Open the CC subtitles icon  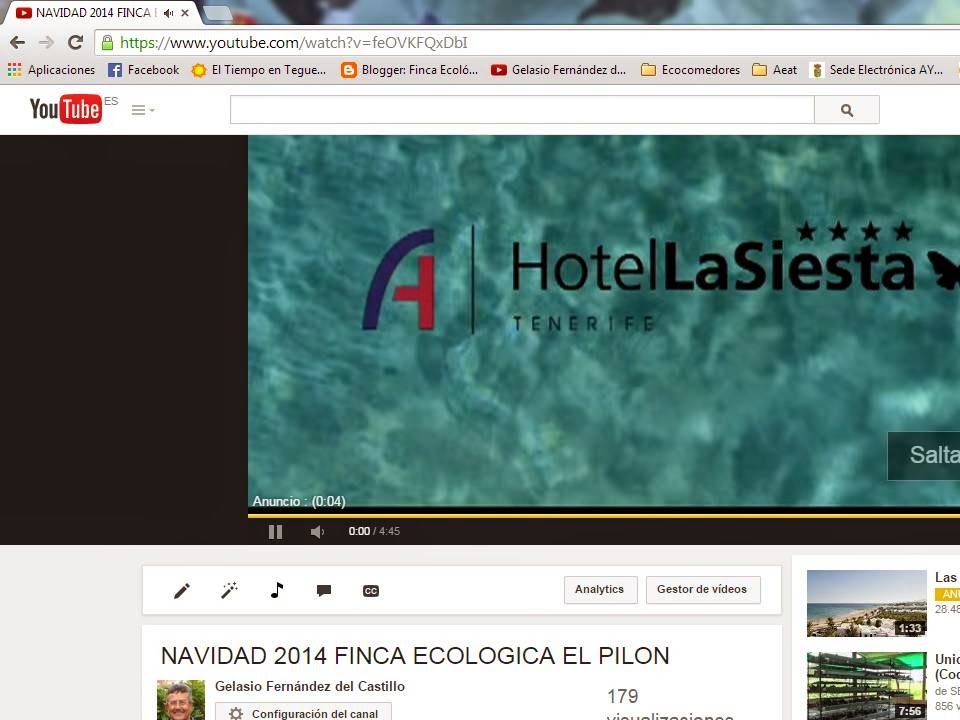click(x=371, y=591)
